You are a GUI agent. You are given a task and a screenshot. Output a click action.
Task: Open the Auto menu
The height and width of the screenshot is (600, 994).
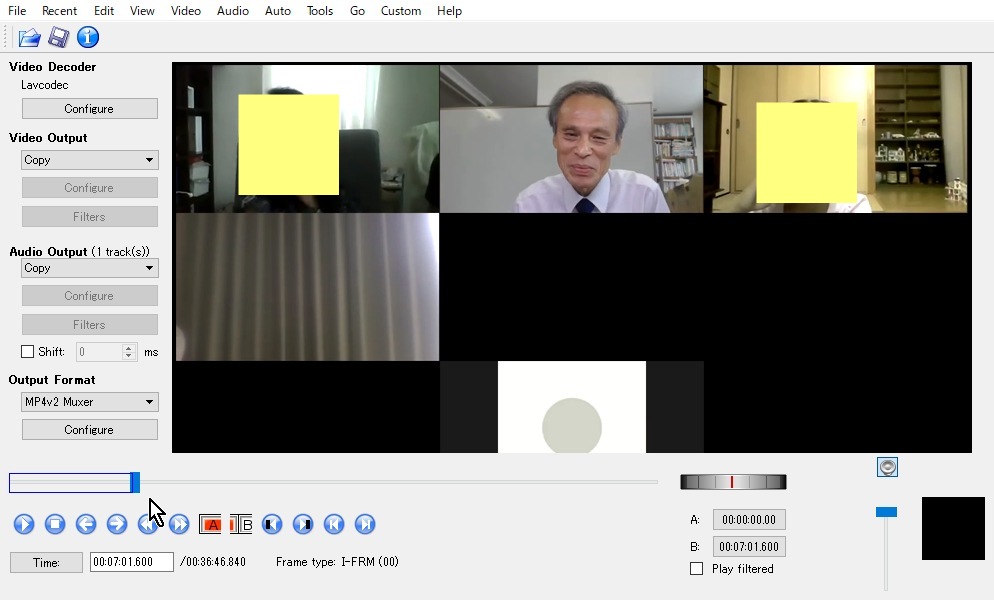point(278,11)
